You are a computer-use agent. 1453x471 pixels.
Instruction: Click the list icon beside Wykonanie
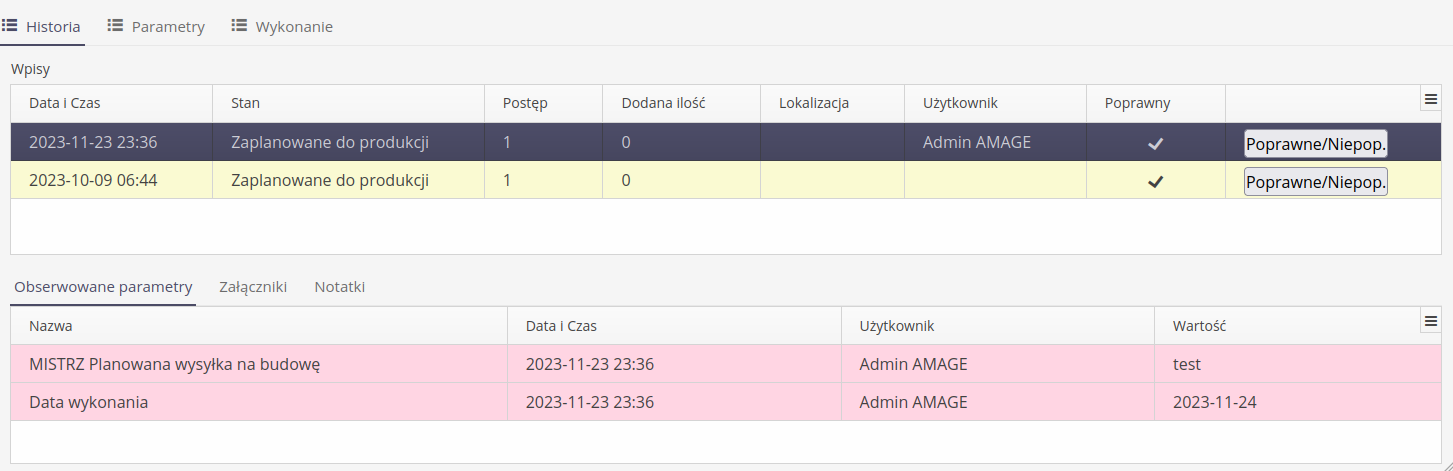pos(239,26)
